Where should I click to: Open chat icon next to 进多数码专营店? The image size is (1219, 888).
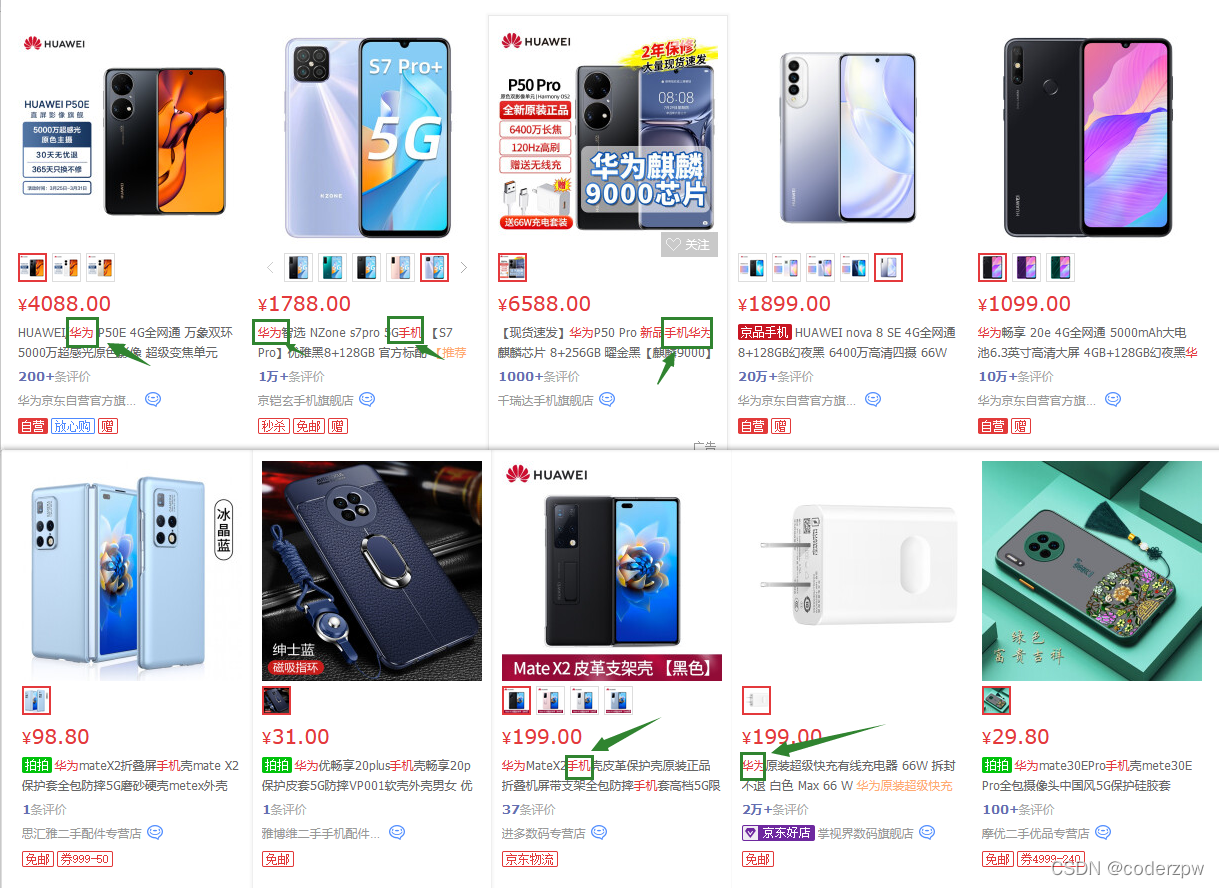[x=599, y=832]
